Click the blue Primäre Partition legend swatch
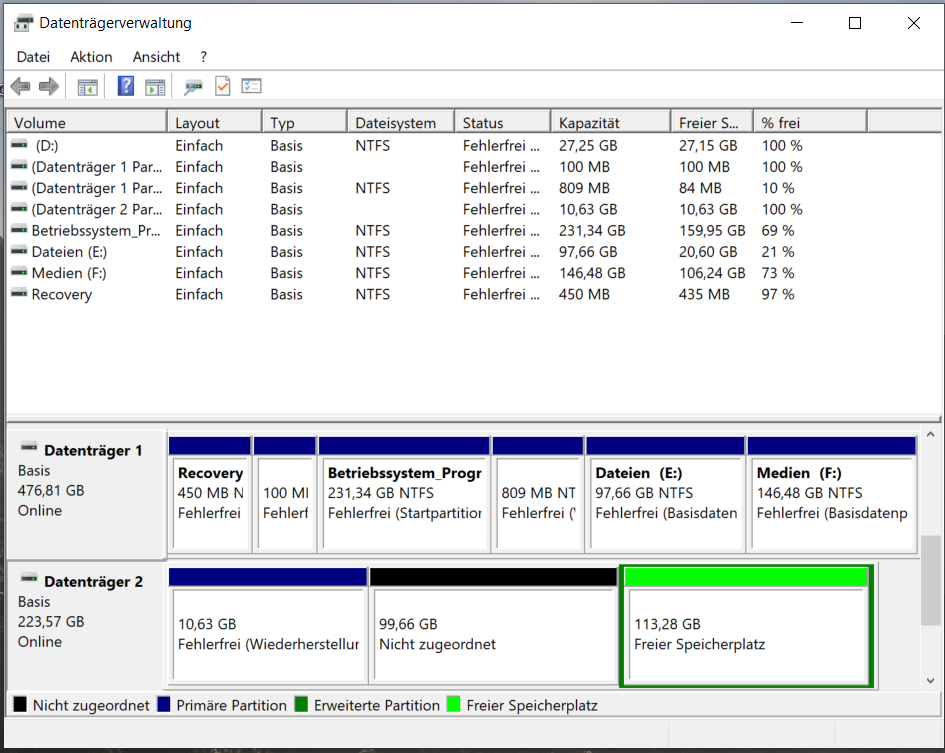The height and width of the screenshot is (753, 945). (x=163, y=704)
